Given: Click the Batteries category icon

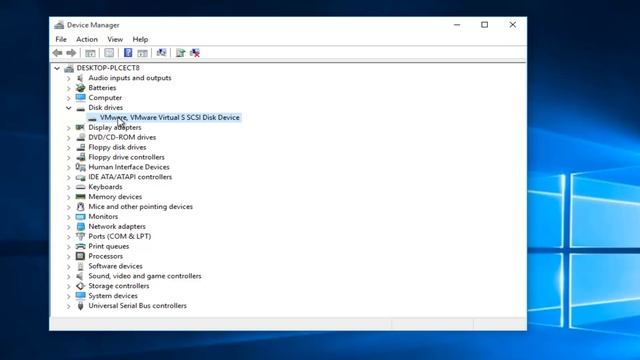Looking at the screenshot, I should tap(80, 88).
